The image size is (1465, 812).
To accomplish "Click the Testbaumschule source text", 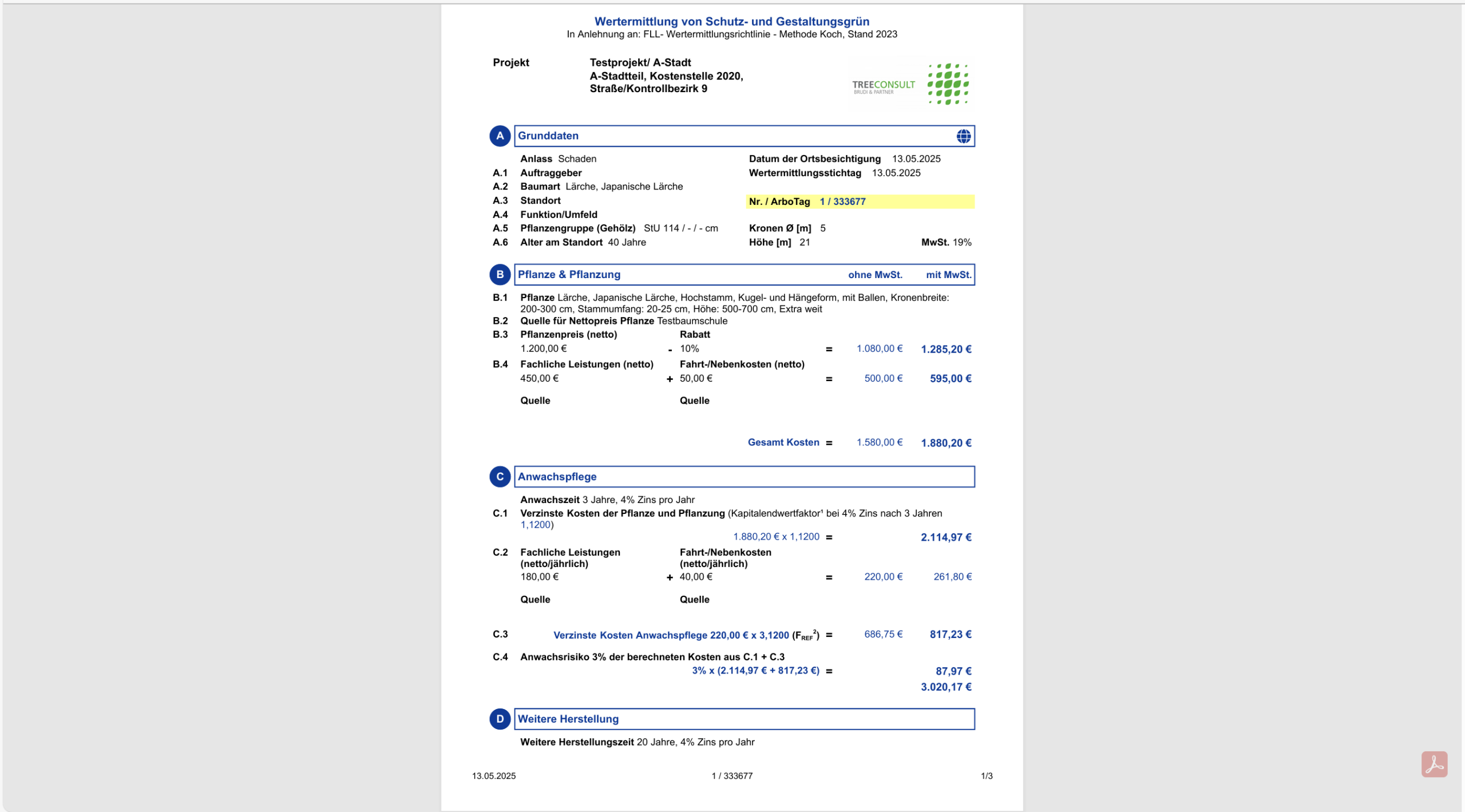I will coord(692,321).
